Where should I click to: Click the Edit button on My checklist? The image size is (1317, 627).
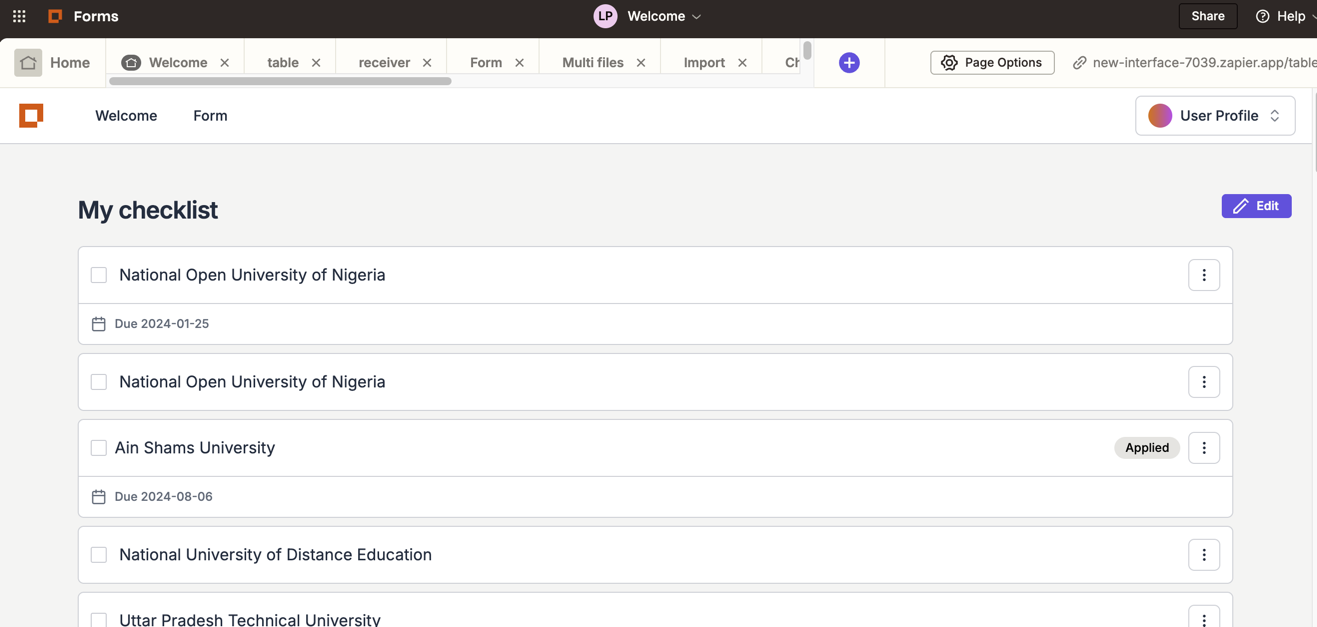tap(1256, 205)
